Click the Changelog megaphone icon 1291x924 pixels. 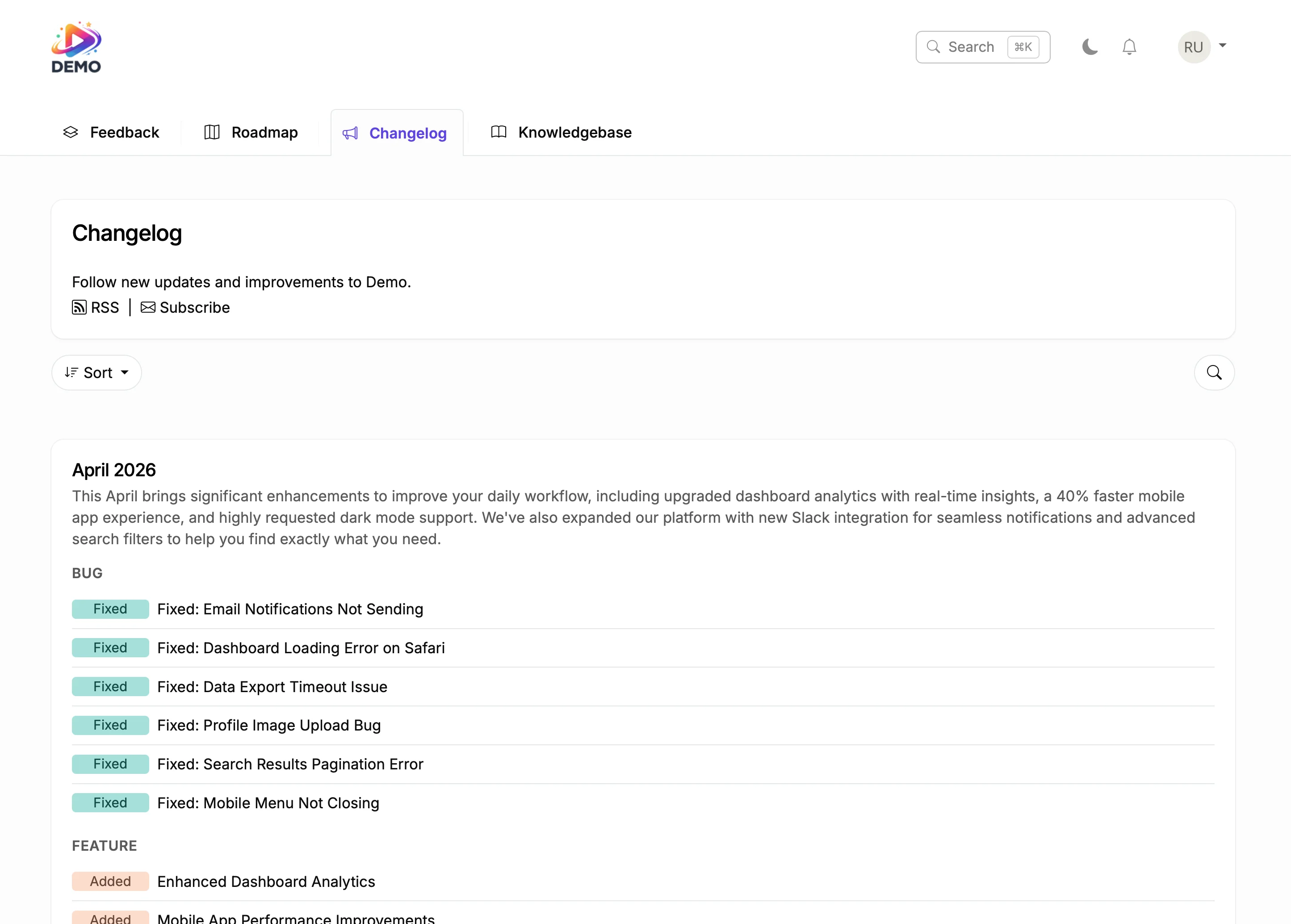pos(350,133)
